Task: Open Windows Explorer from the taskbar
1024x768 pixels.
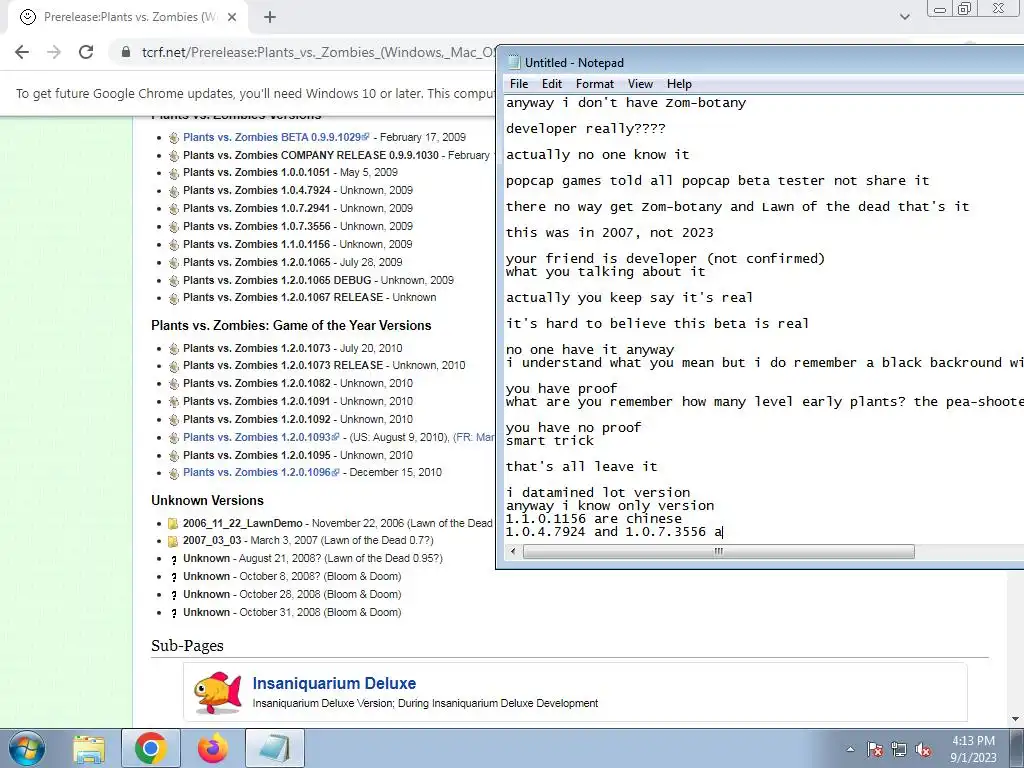Action: (x=89, y=748)
